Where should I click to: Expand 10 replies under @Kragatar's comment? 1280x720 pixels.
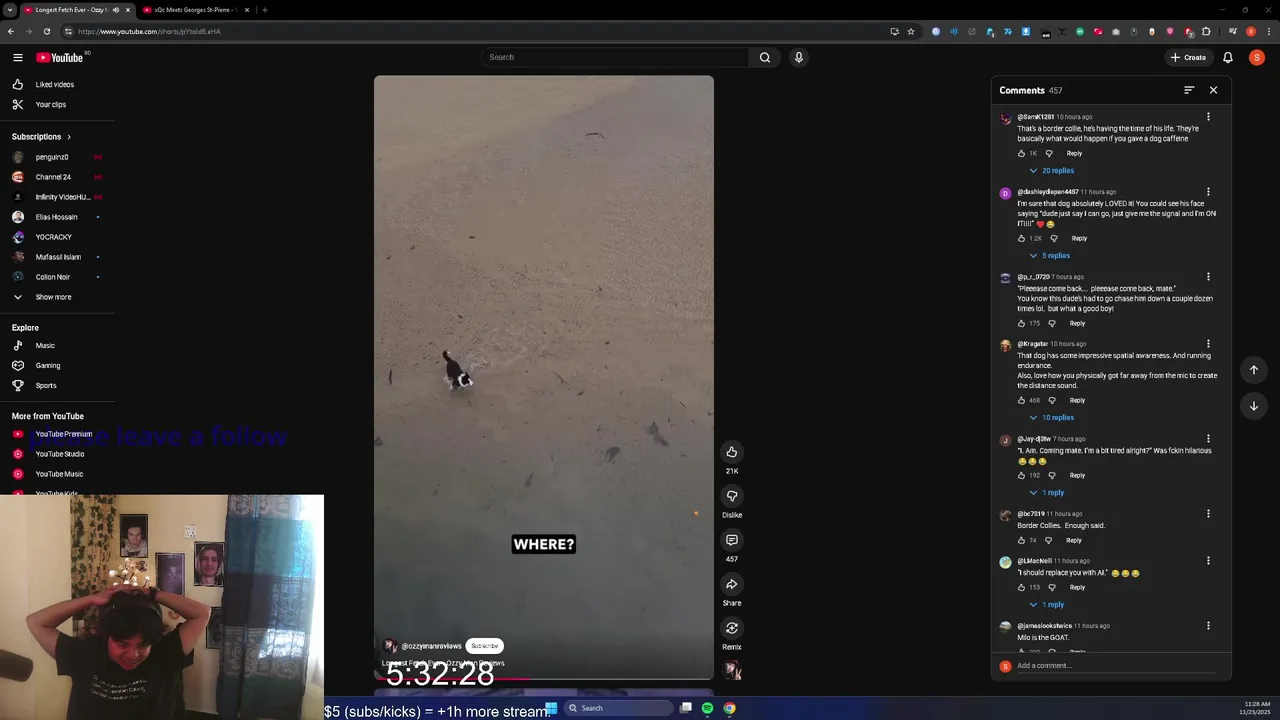click(1051, 418)
